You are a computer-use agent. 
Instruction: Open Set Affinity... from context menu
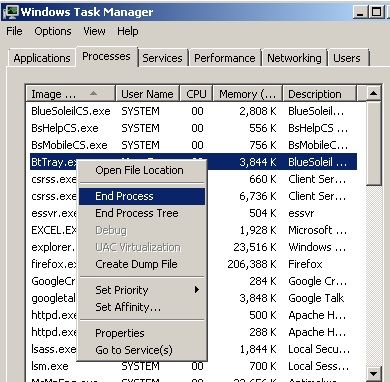[x=142, y=307]
